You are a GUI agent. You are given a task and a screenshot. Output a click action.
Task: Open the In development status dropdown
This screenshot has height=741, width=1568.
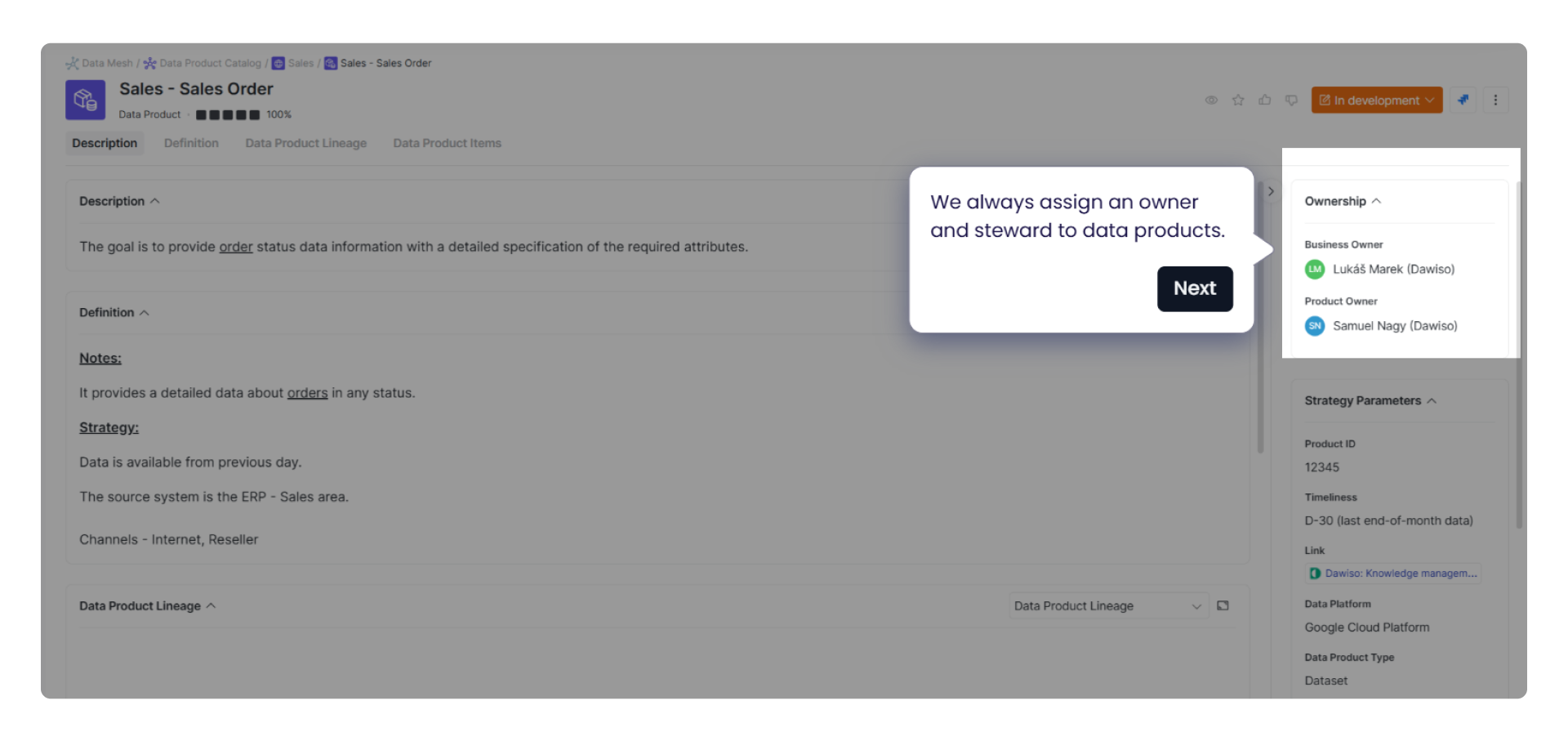point(1376,100)
